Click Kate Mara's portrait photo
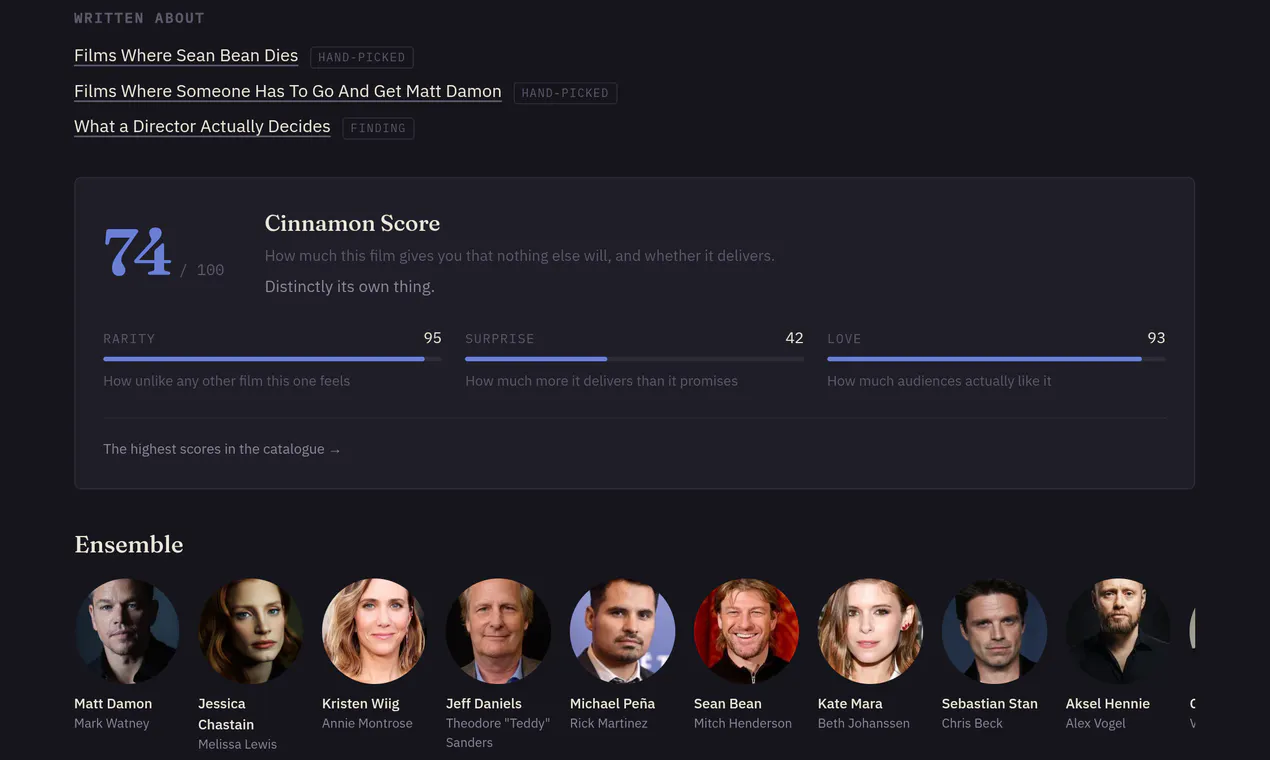 pos(871,631)
